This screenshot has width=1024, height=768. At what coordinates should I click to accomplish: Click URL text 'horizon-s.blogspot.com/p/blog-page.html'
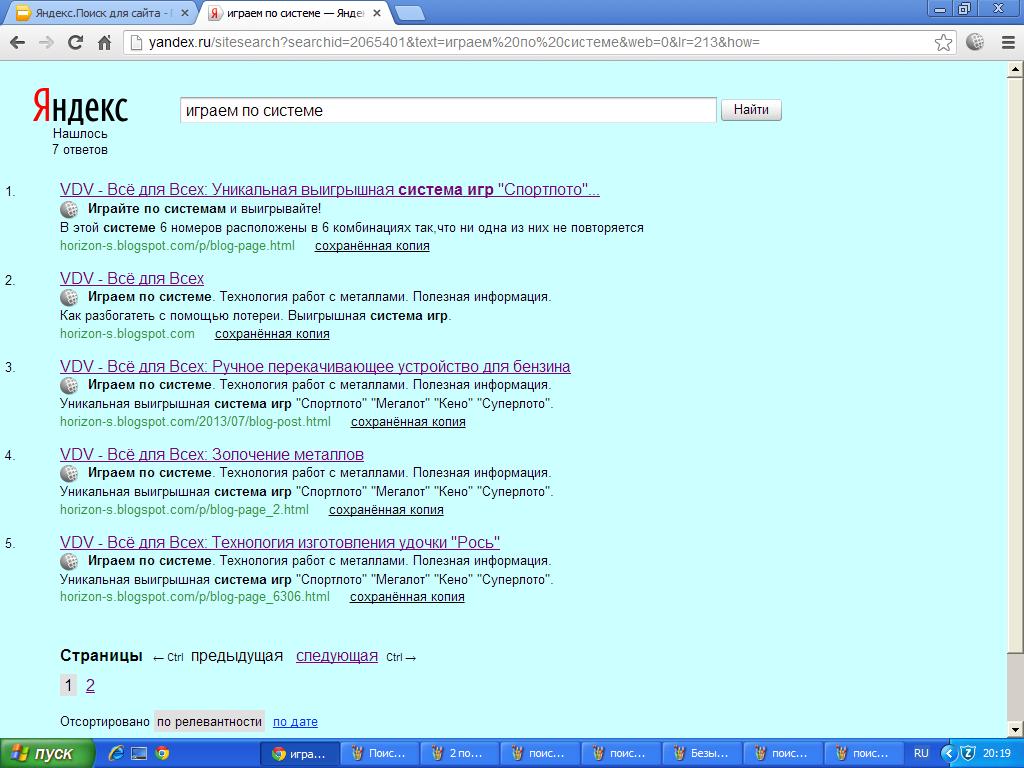pos(178,246)
